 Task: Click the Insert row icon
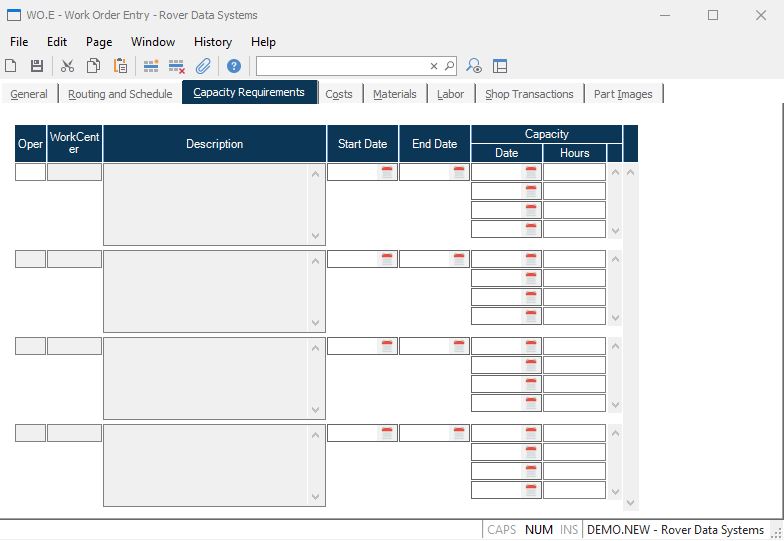point(151,66)
